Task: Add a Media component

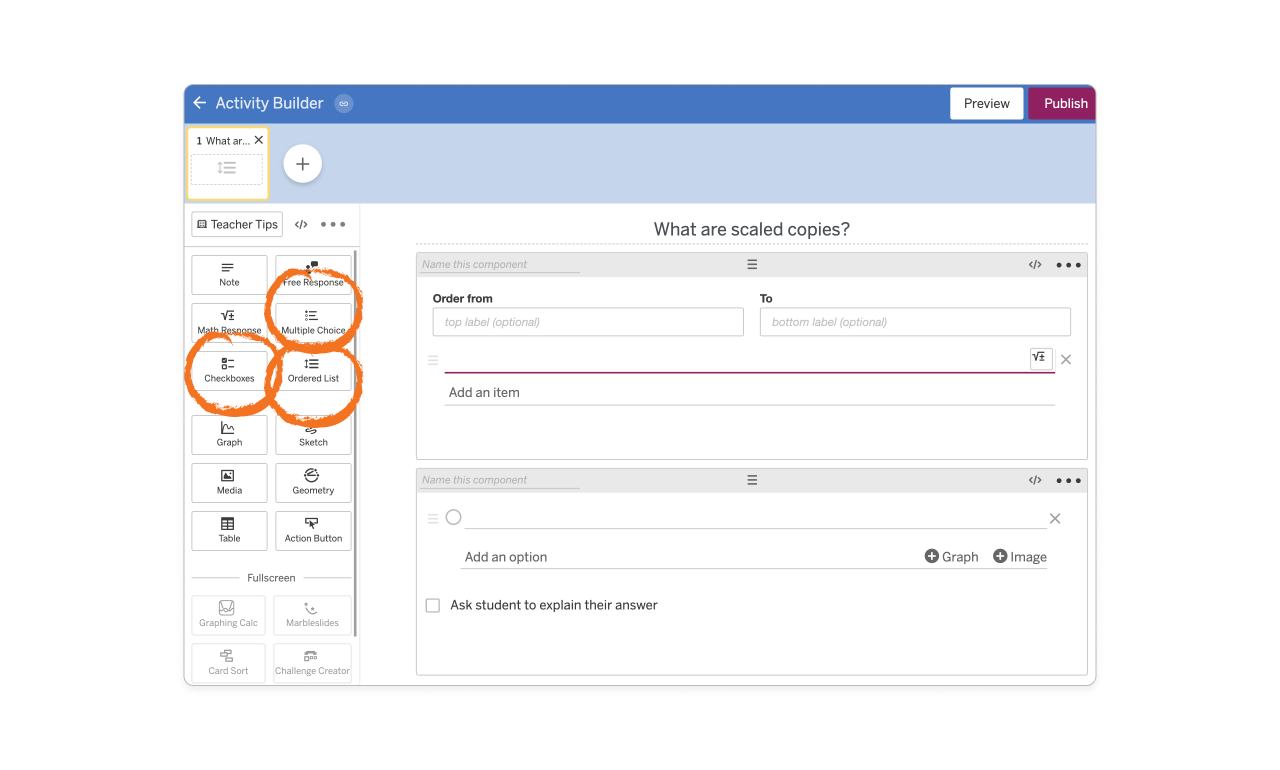Action: point(229,482)
